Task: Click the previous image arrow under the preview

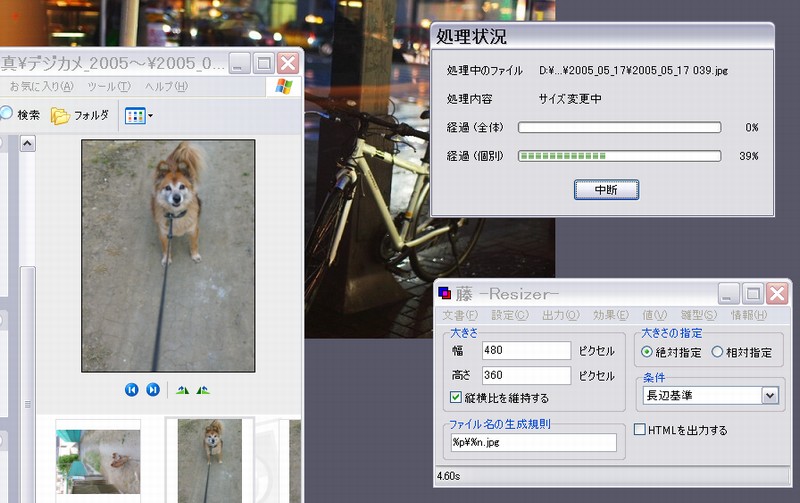Action: (x=131, y=390)
